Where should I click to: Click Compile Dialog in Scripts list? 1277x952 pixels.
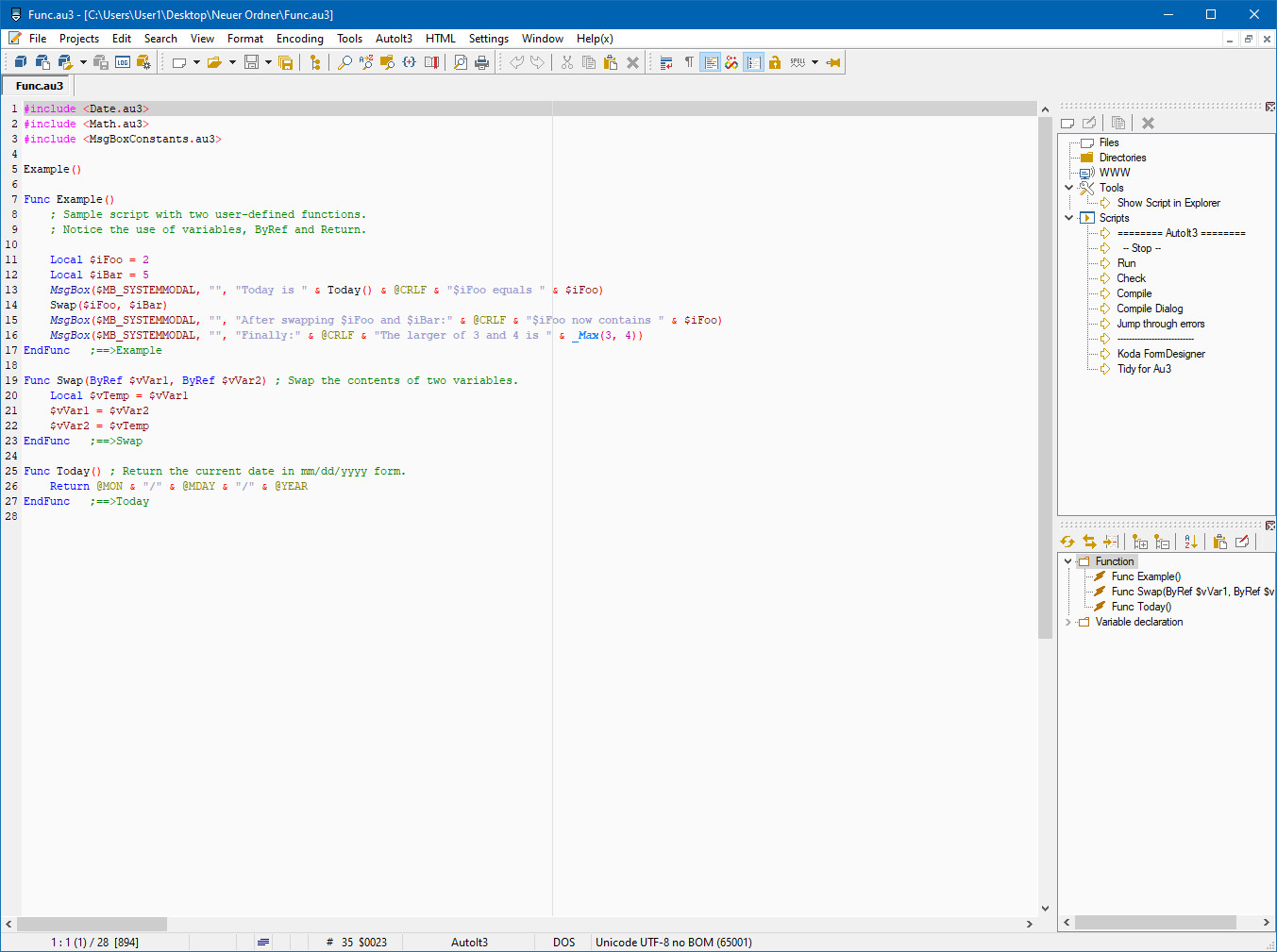click(x=1150, y=309)
